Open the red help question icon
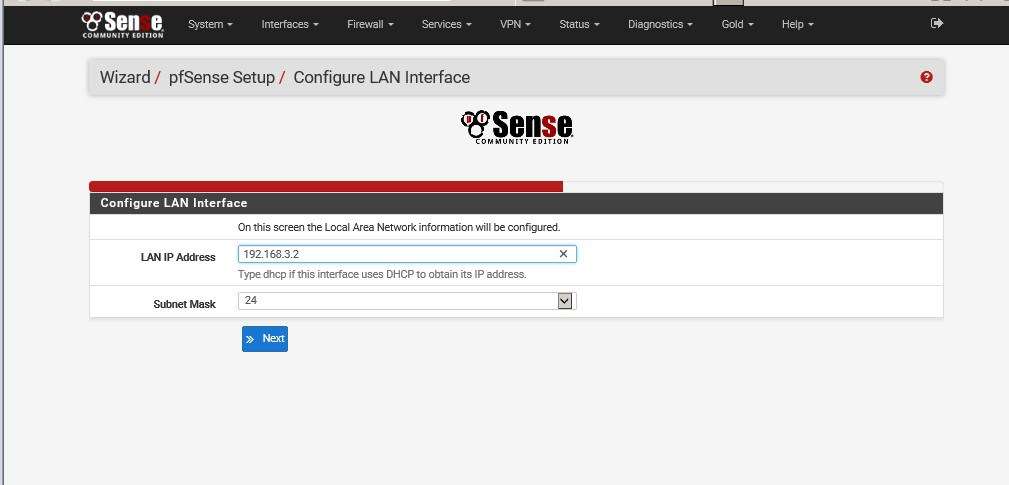This screenshot has width=1009, height=485. tap(926, 77)
